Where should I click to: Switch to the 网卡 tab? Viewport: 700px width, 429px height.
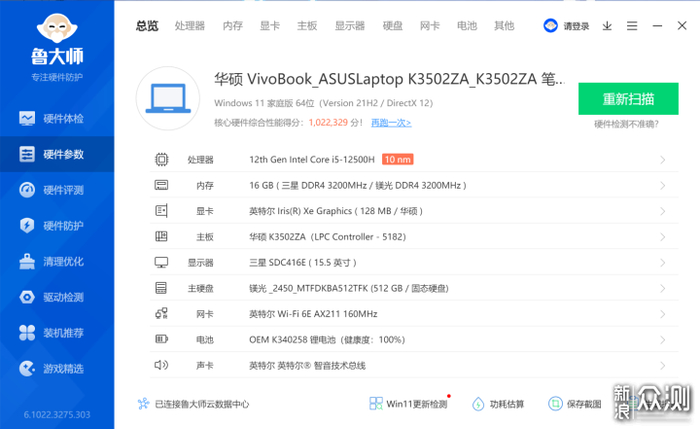tap(430, 26)
